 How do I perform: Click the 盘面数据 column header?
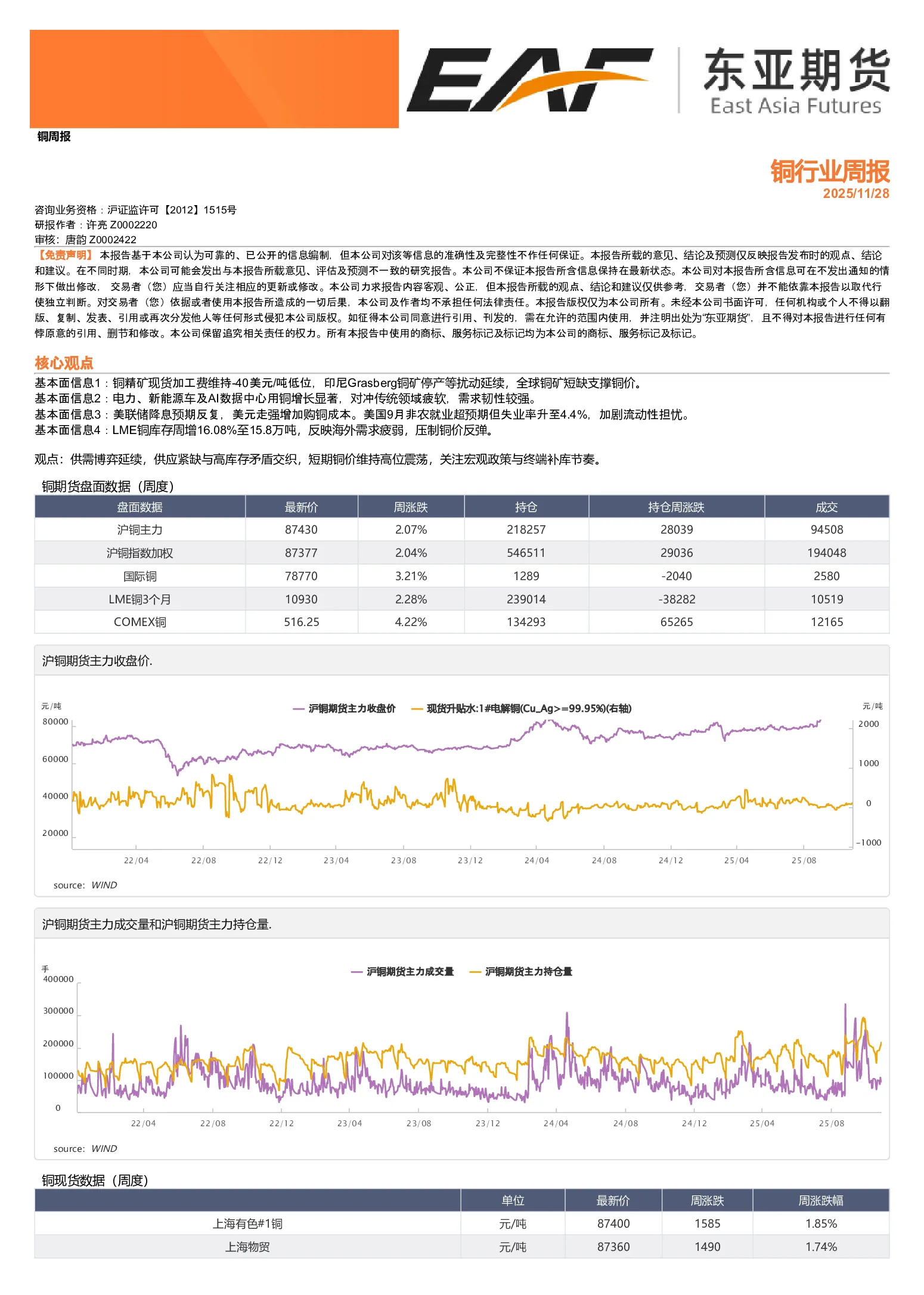[140, 507]
